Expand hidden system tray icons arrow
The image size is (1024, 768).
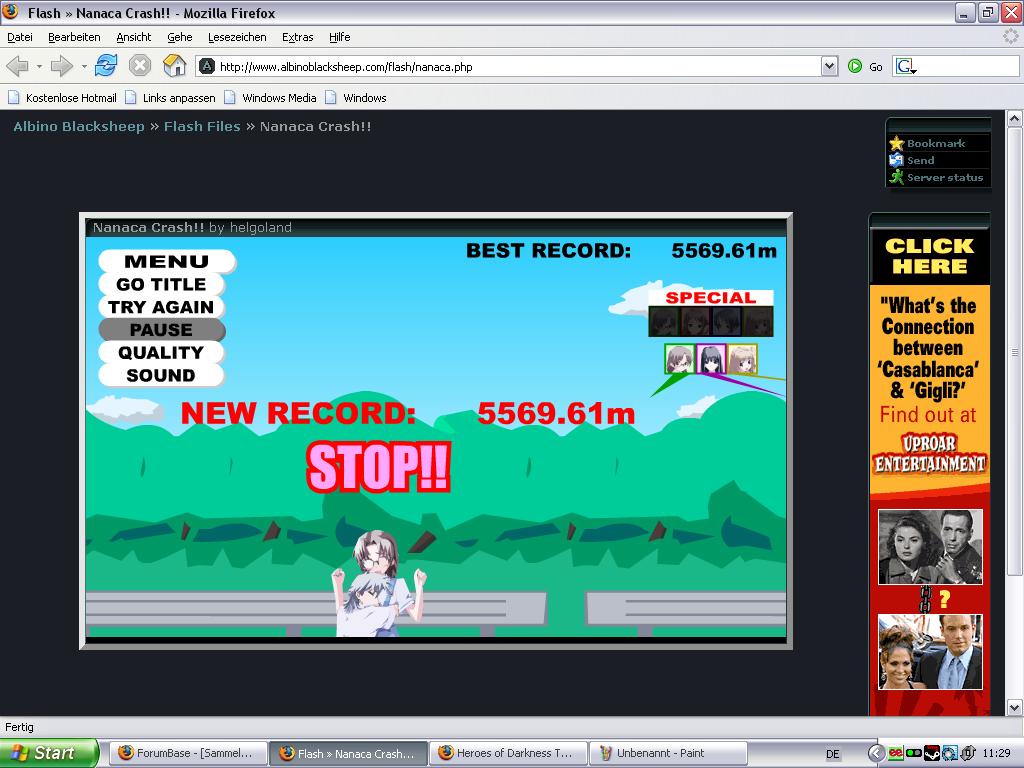[x=876, y=753]
